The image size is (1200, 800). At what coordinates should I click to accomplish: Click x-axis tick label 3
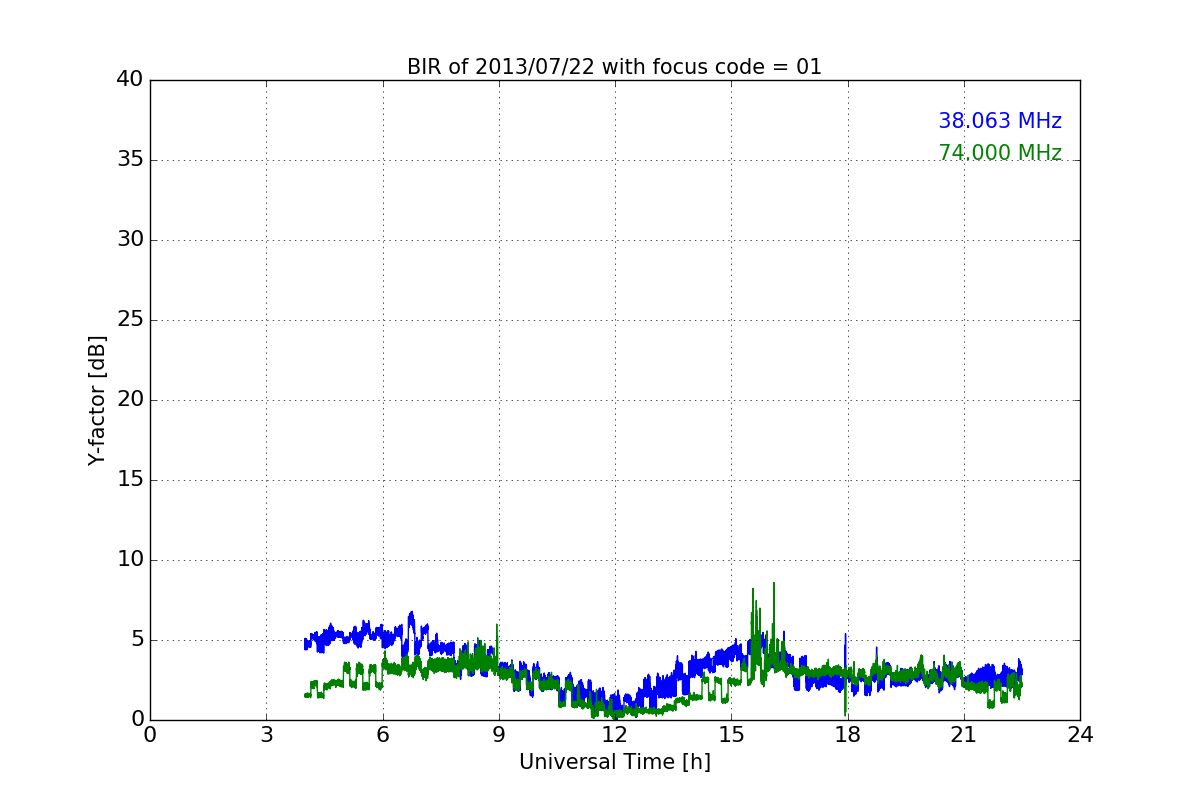tap(266, 735)
